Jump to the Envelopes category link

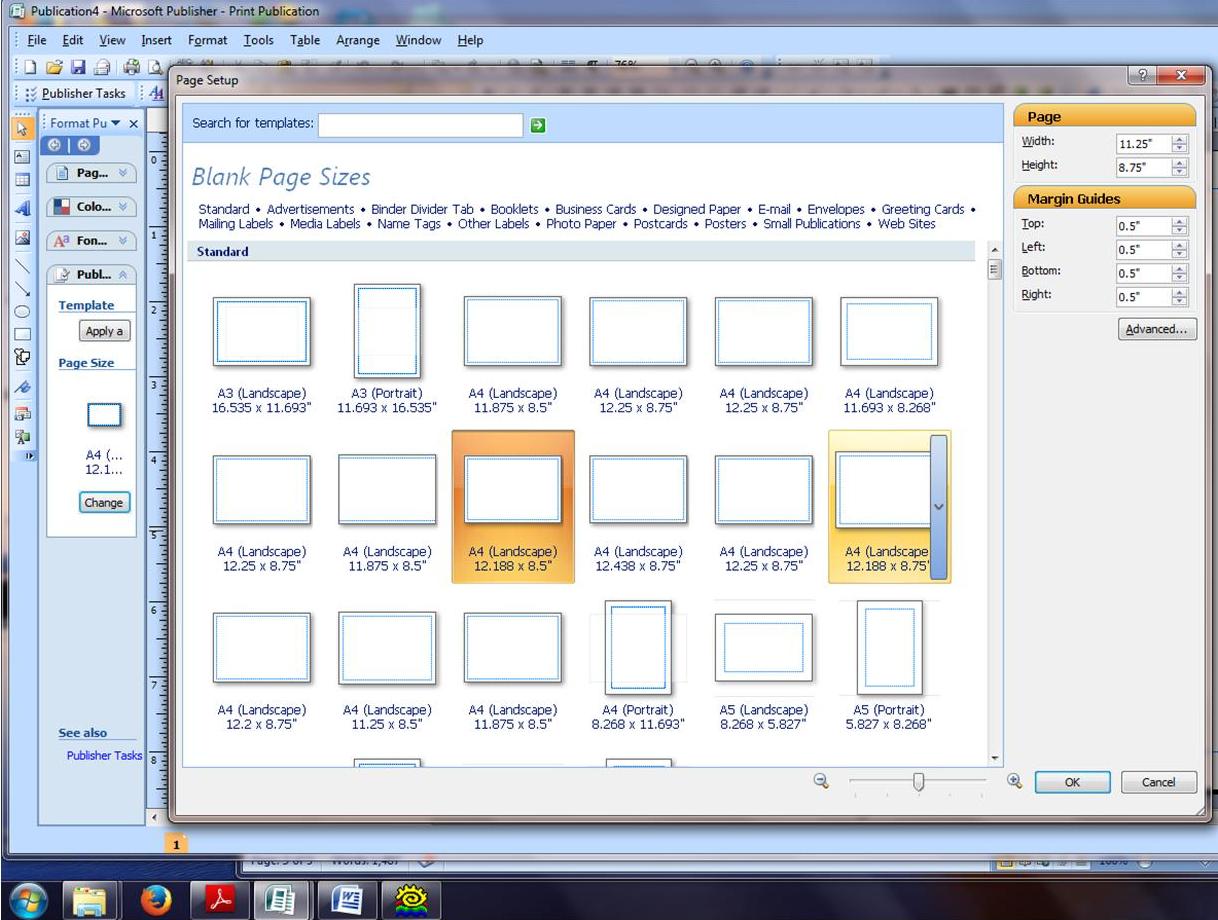(836, 209)
